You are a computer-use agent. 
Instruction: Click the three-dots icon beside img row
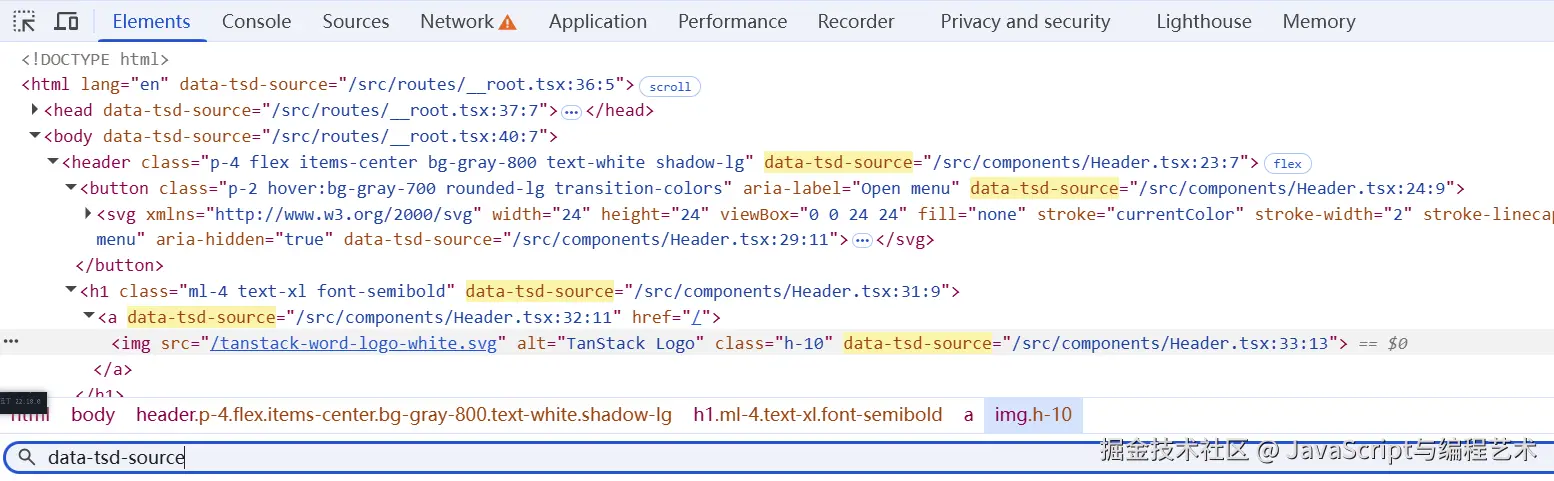[11, 342]
